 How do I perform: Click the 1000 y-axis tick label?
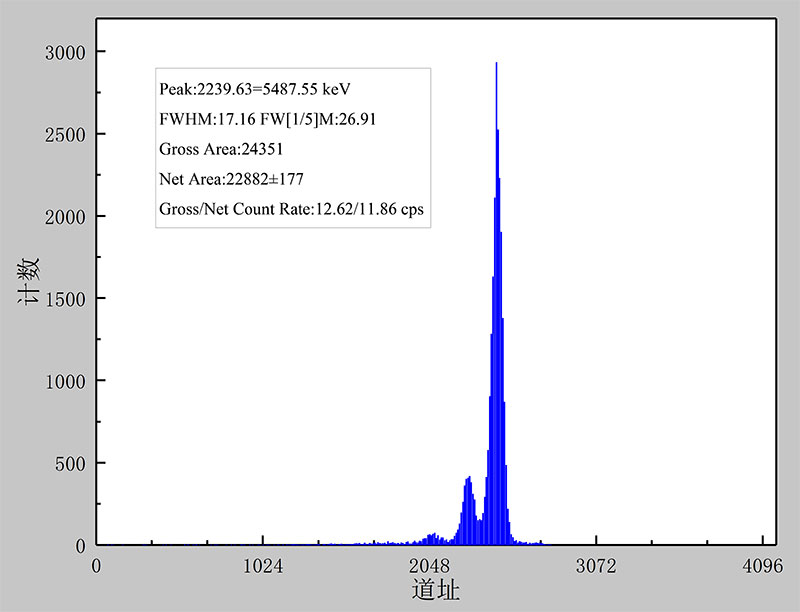67,381
